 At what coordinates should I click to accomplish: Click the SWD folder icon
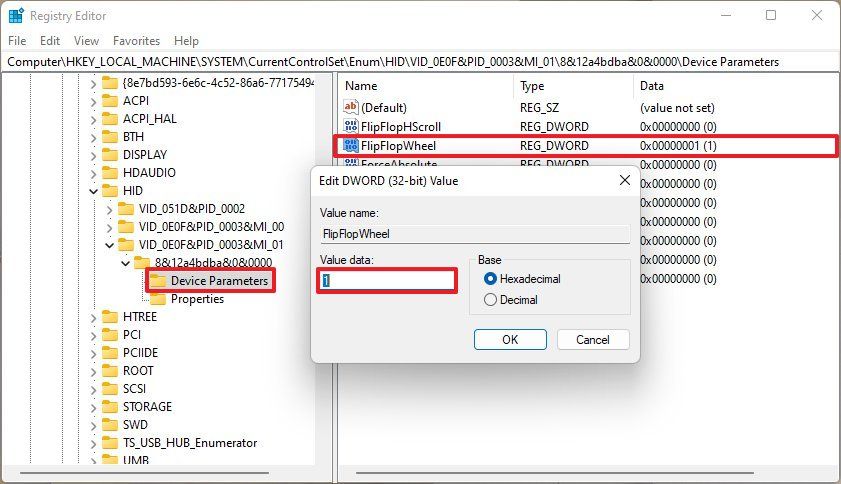click(110, 424)
